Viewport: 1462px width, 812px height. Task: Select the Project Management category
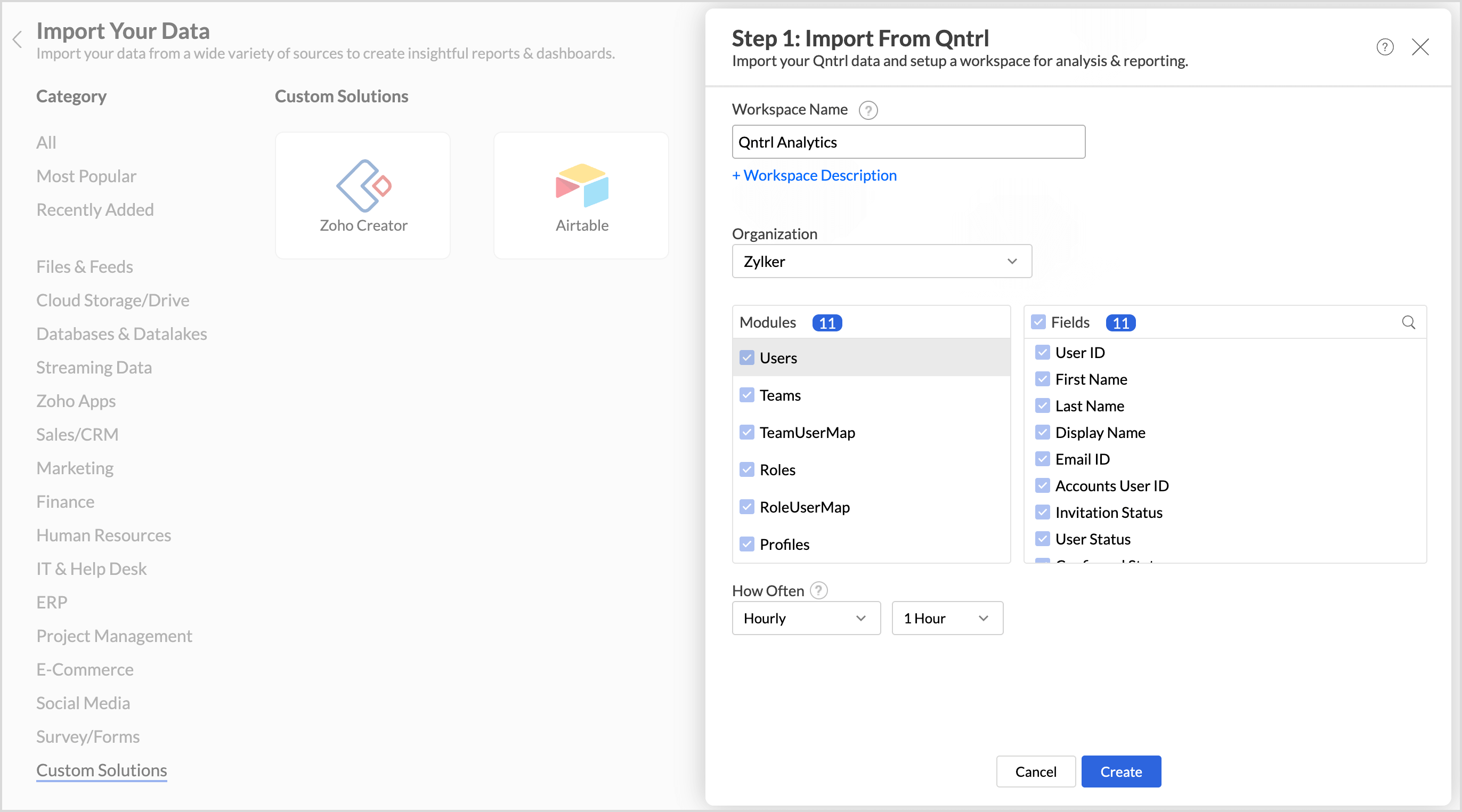click(x=114, y=636)
